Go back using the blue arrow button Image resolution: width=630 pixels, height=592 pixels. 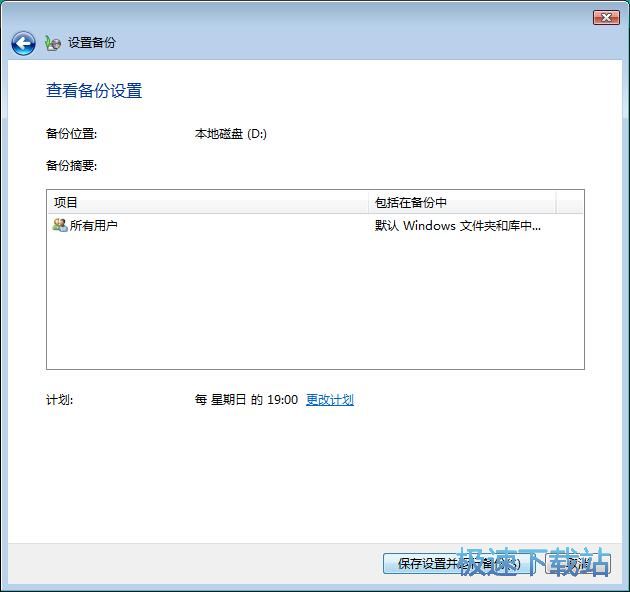coord(23,43)
